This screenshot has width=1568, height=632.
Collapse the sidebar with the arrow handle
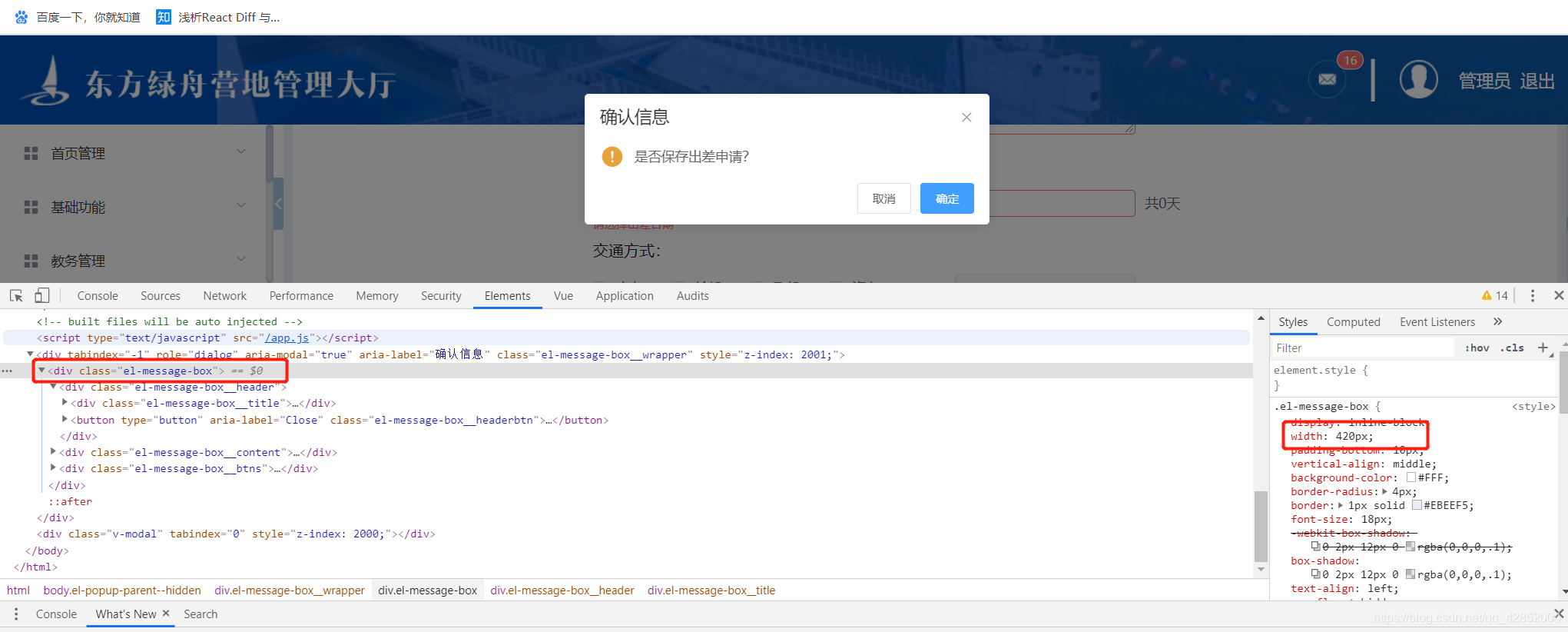[278, 203]
